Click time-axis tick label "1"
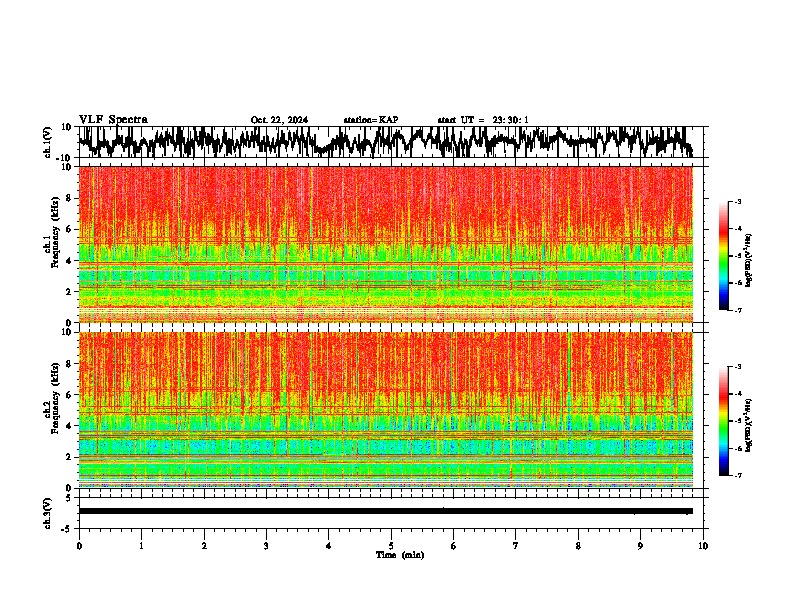 [x=141, y=546]
